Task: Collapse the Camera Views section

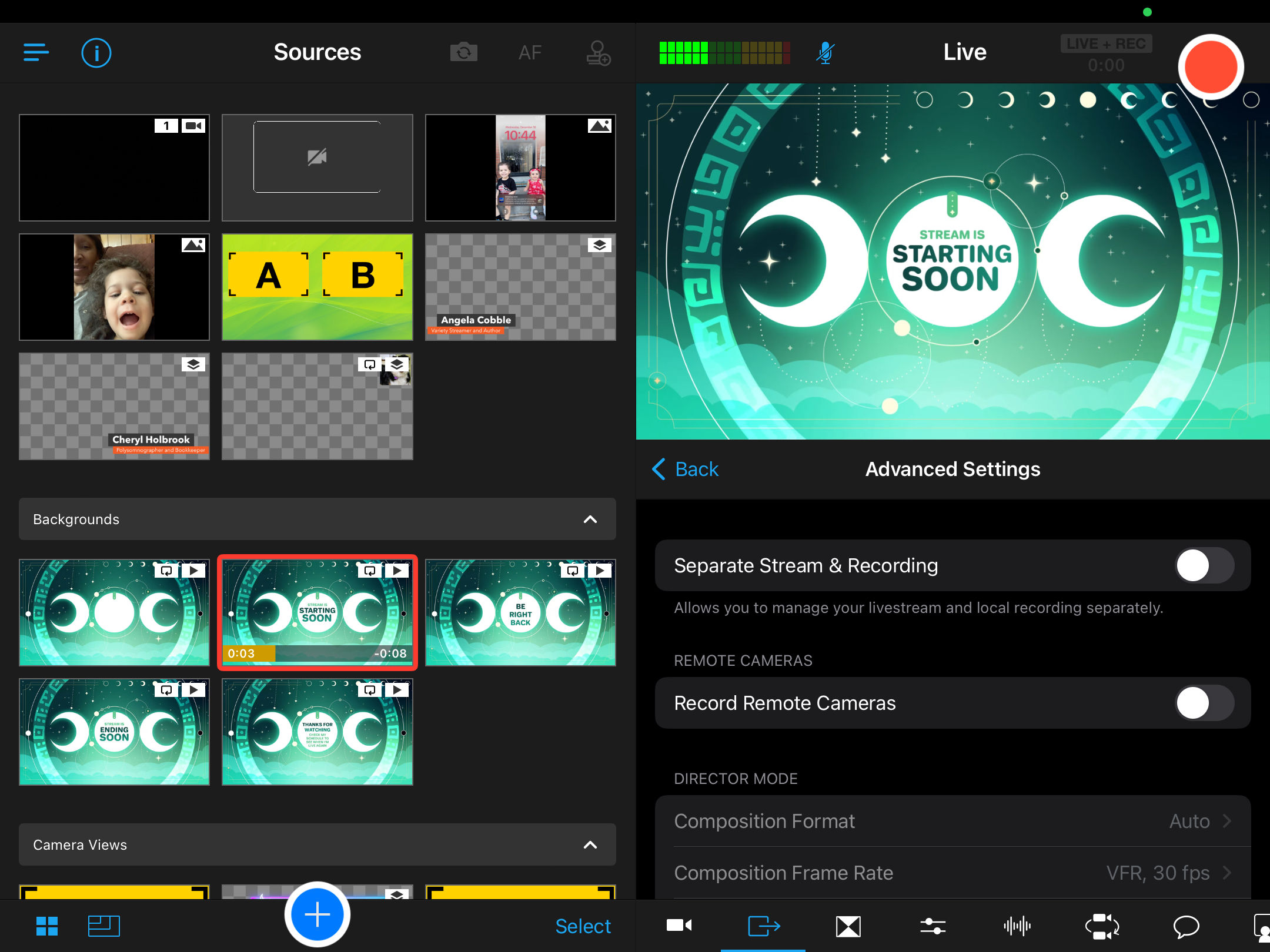Action: coord(590,845)
